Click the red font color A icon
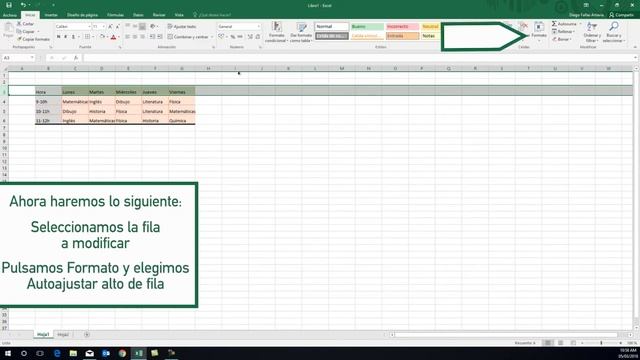Screen dimensions: 640x360 click(x=113, y=37)
